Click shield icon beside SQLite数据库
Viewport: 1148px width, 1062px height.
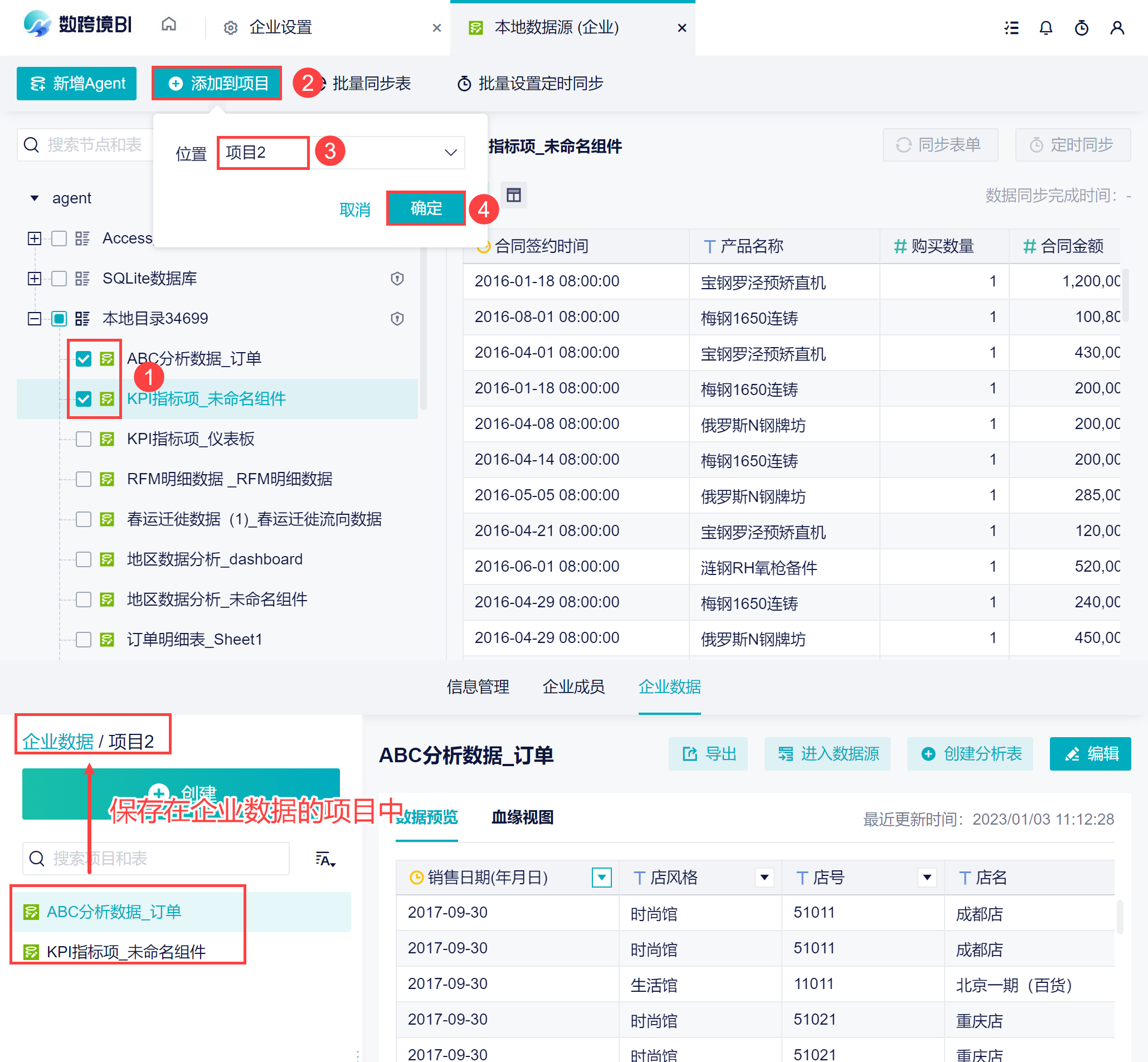pyautogui.click(x=397, y=279)
